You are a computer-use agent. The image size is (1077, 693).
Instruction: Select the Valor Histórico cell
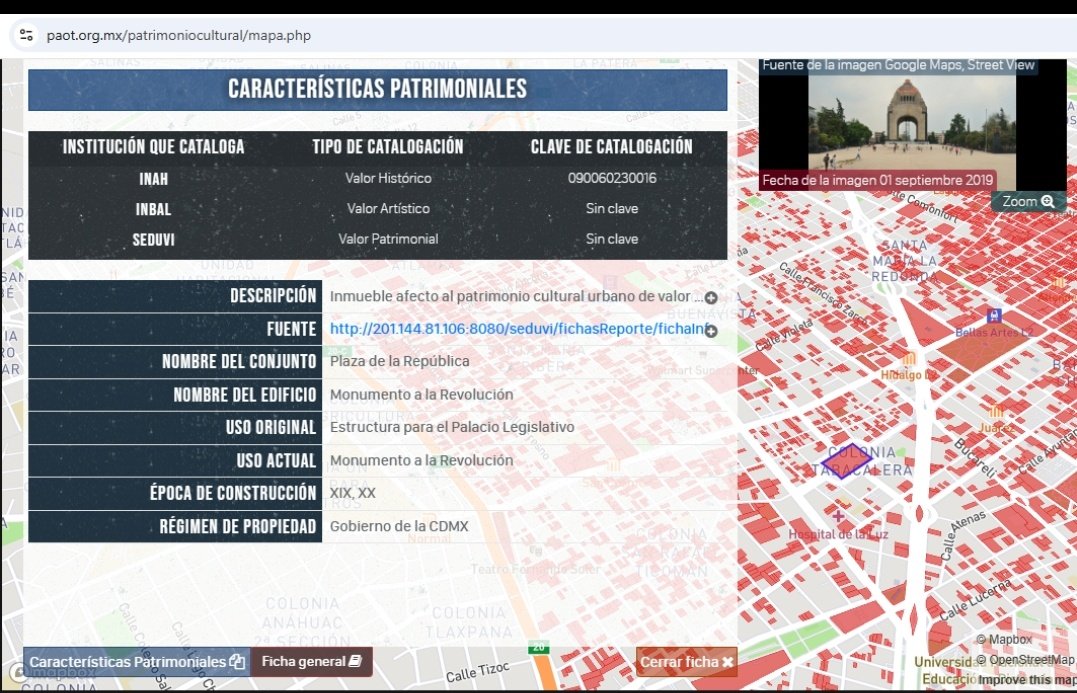(x=388, y=178)
